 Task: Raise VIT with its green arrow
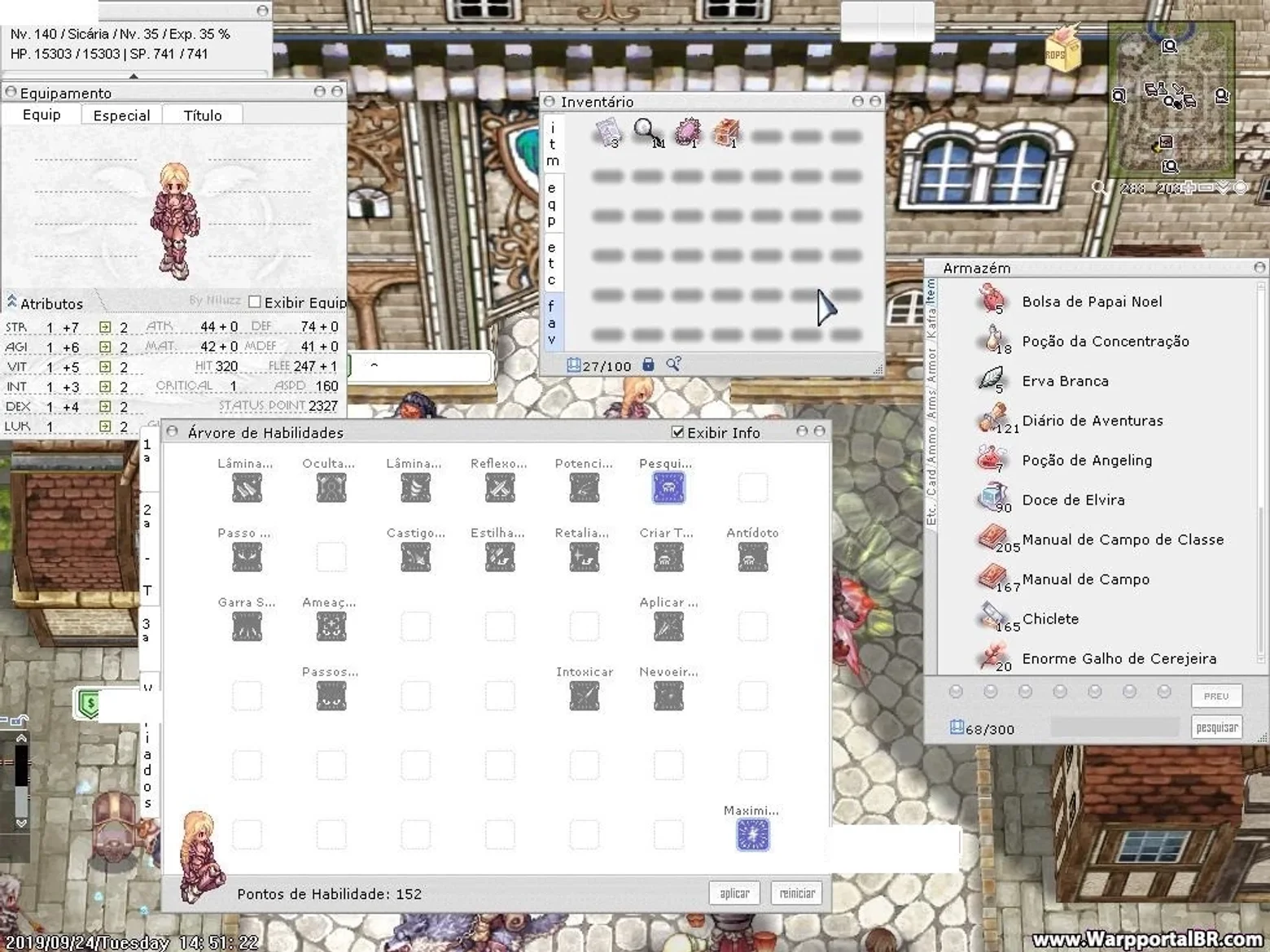click(105, 367)
